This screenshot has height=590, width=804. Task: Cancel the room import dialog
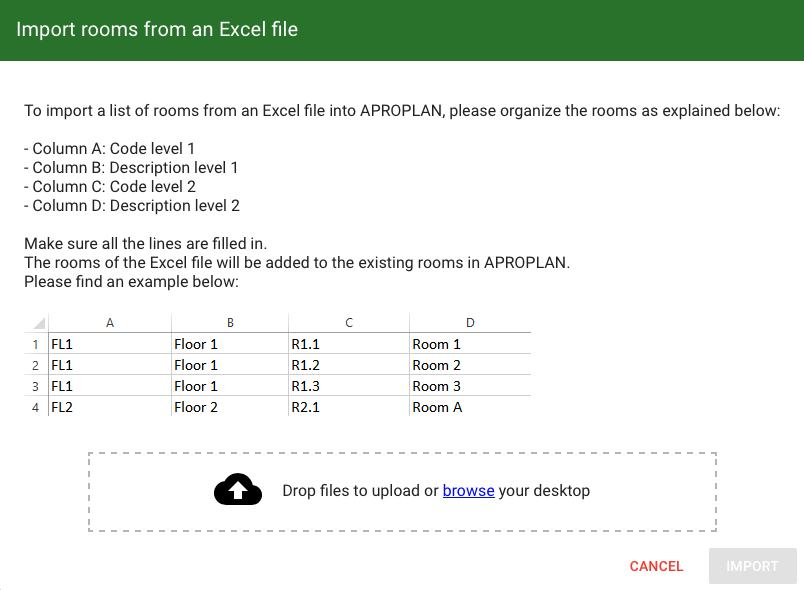click(656, 566)
